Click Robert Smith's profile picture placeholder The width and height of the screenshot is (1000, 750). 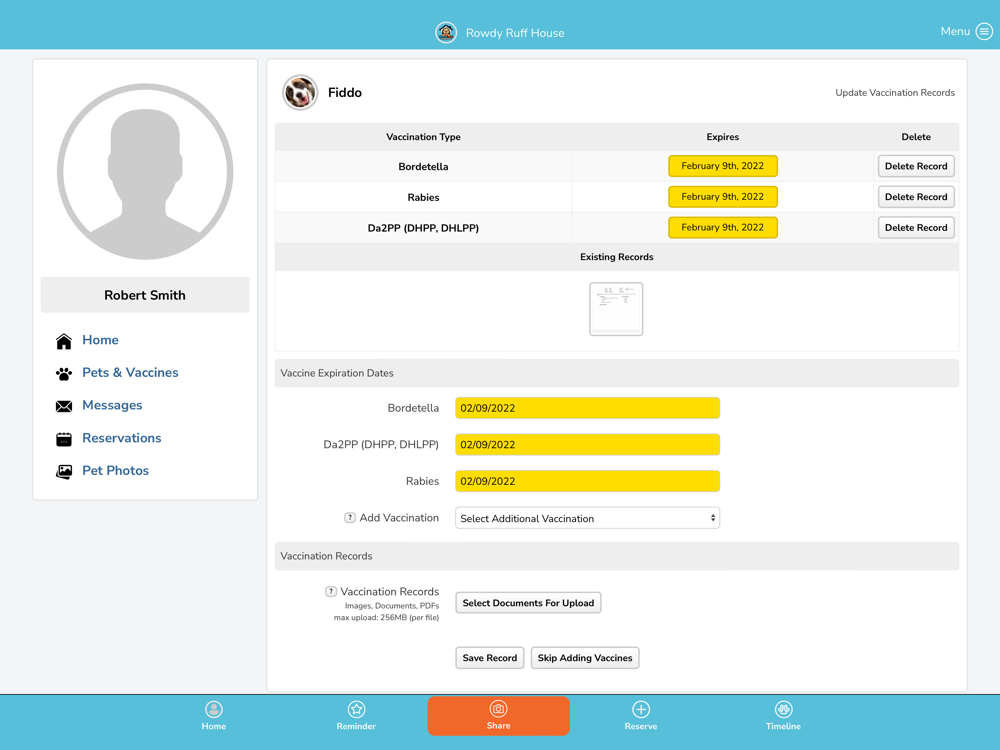tap(145, 172)
